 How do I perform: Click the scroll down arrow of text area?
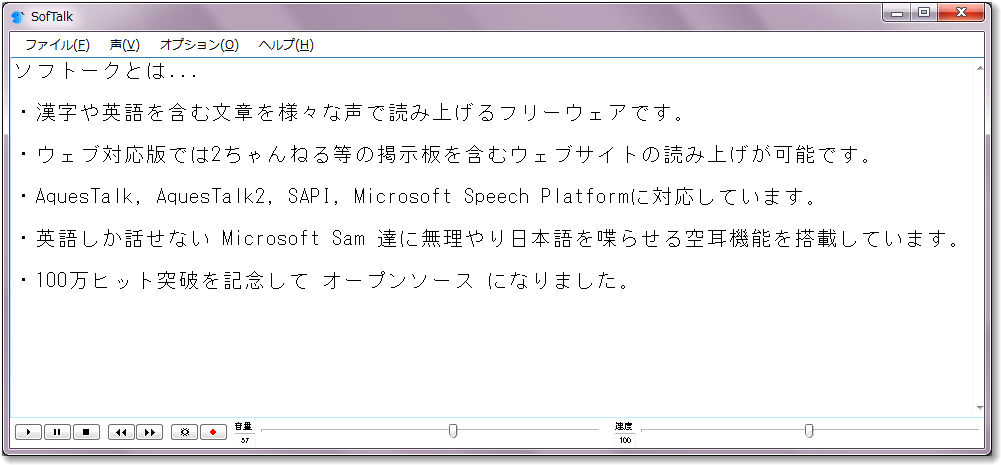(x=982, y=408)
